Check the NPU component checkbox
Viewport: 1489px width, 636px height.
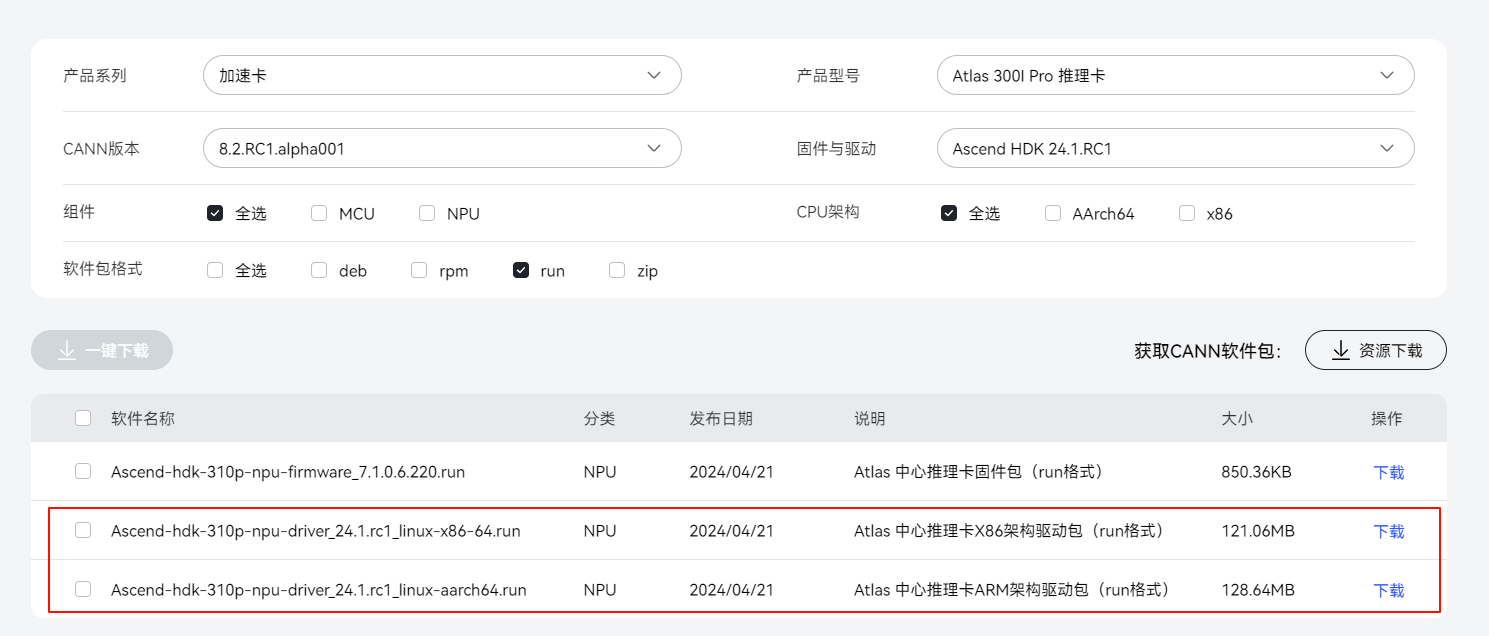[x=427, y=213]
